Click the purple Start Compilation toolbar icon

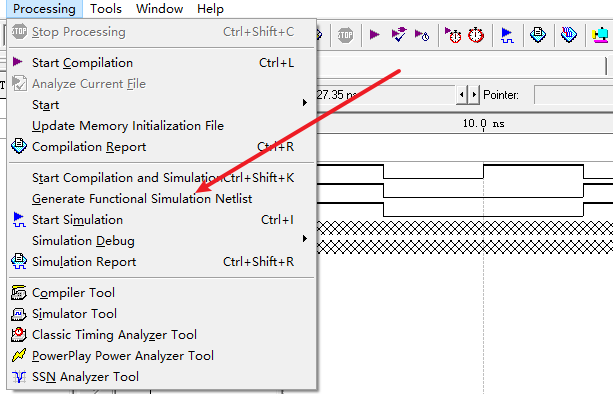[x=375, y=35]
